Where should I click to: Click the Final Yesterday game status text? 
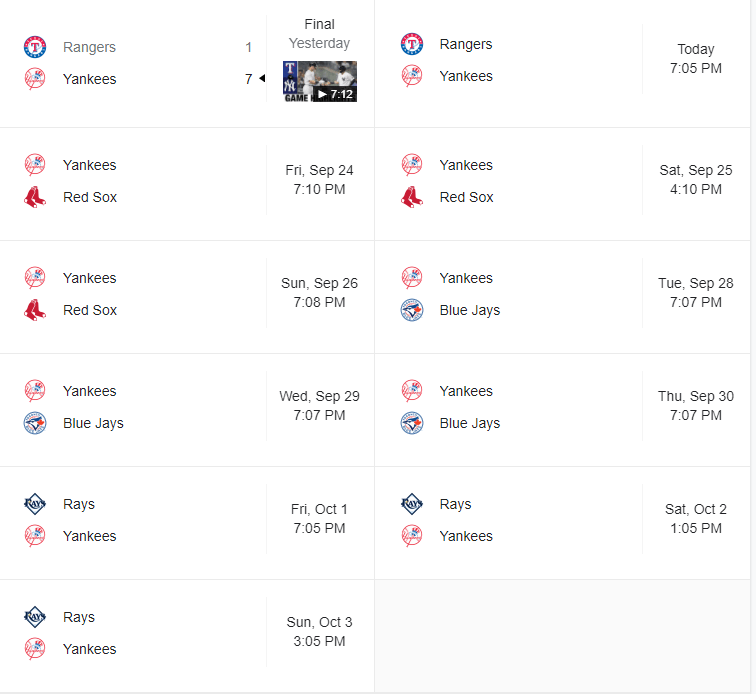320,34
